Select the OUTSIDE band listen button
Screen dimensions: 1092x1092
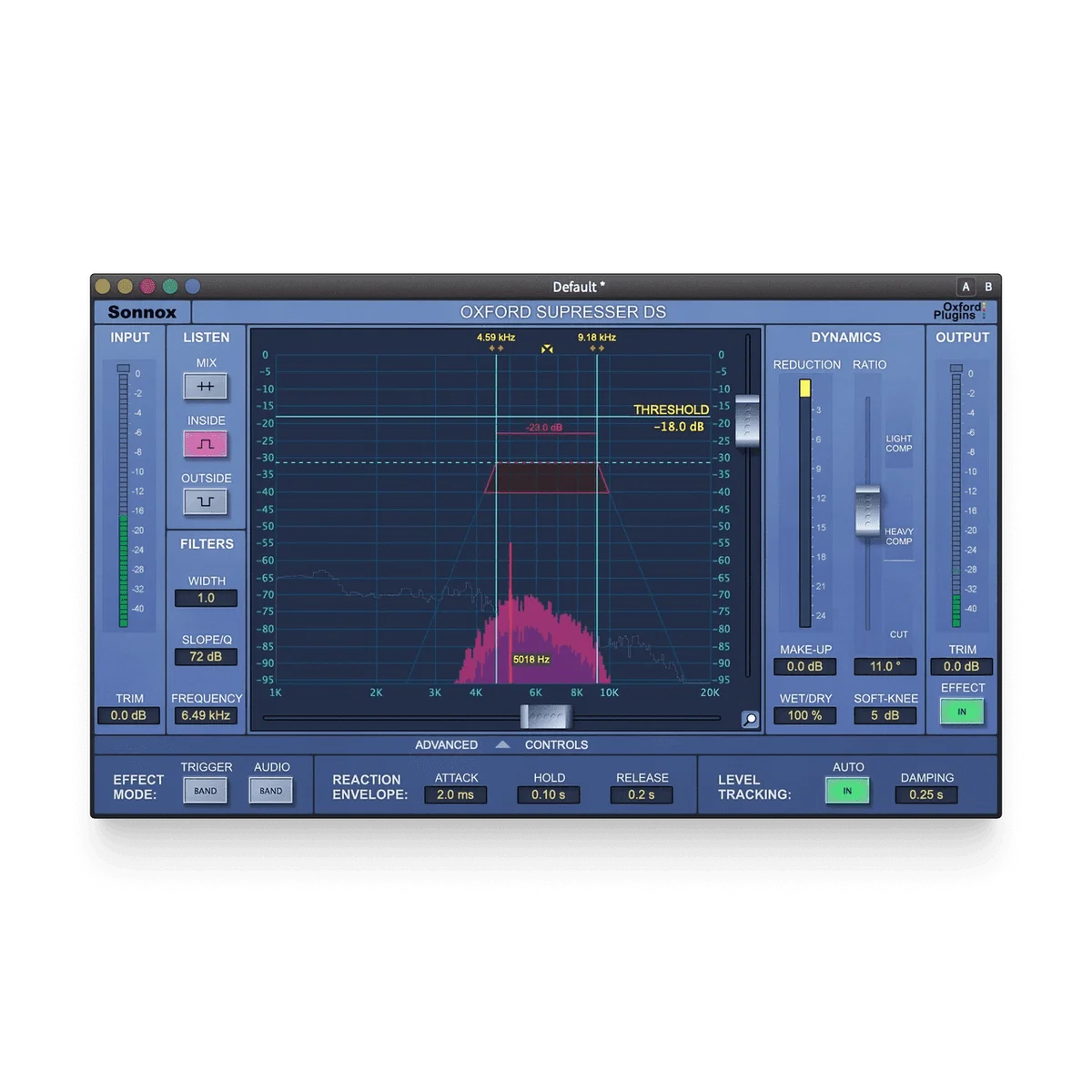[206, 501]
